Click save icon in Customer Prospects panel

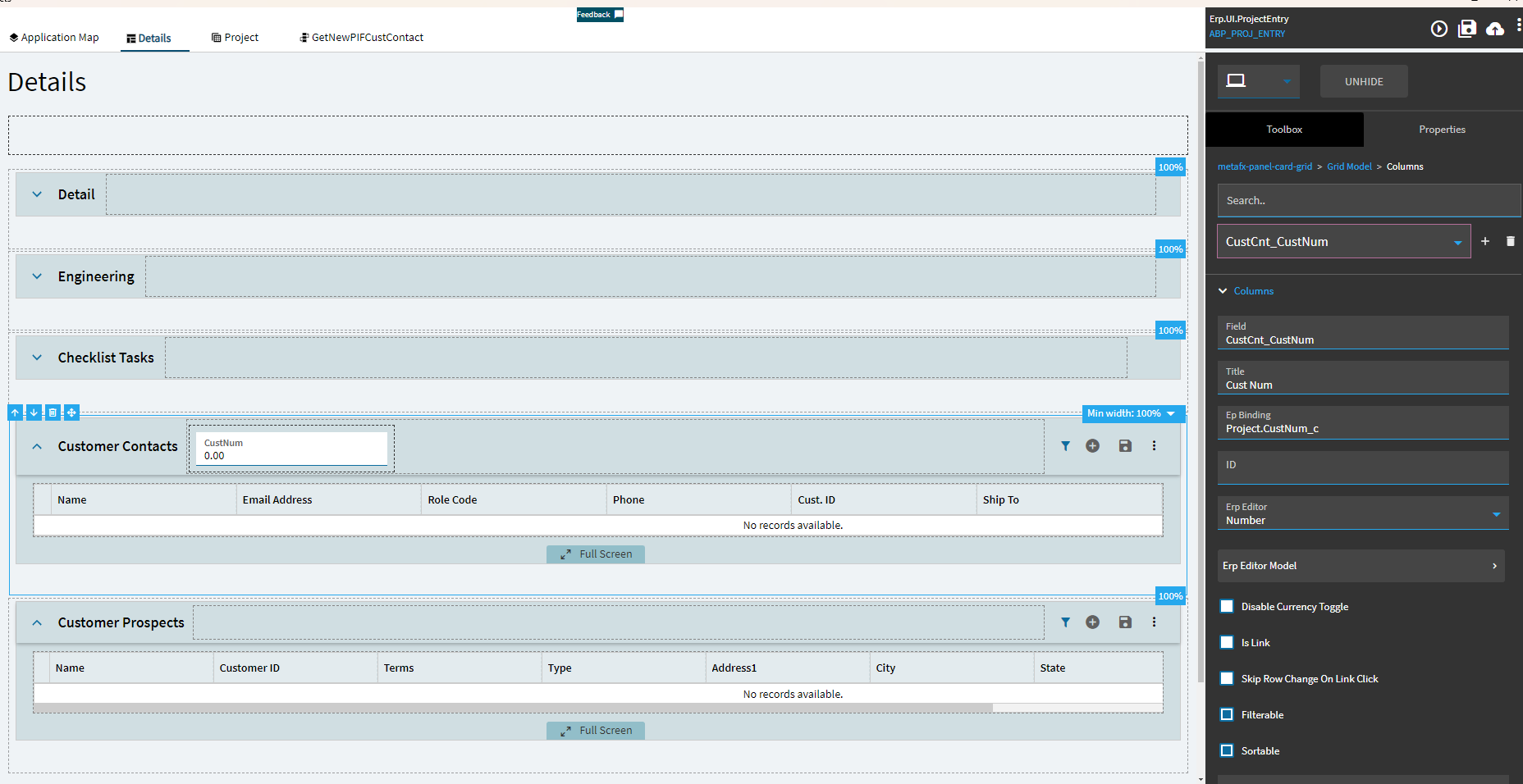coord(1125,622)
